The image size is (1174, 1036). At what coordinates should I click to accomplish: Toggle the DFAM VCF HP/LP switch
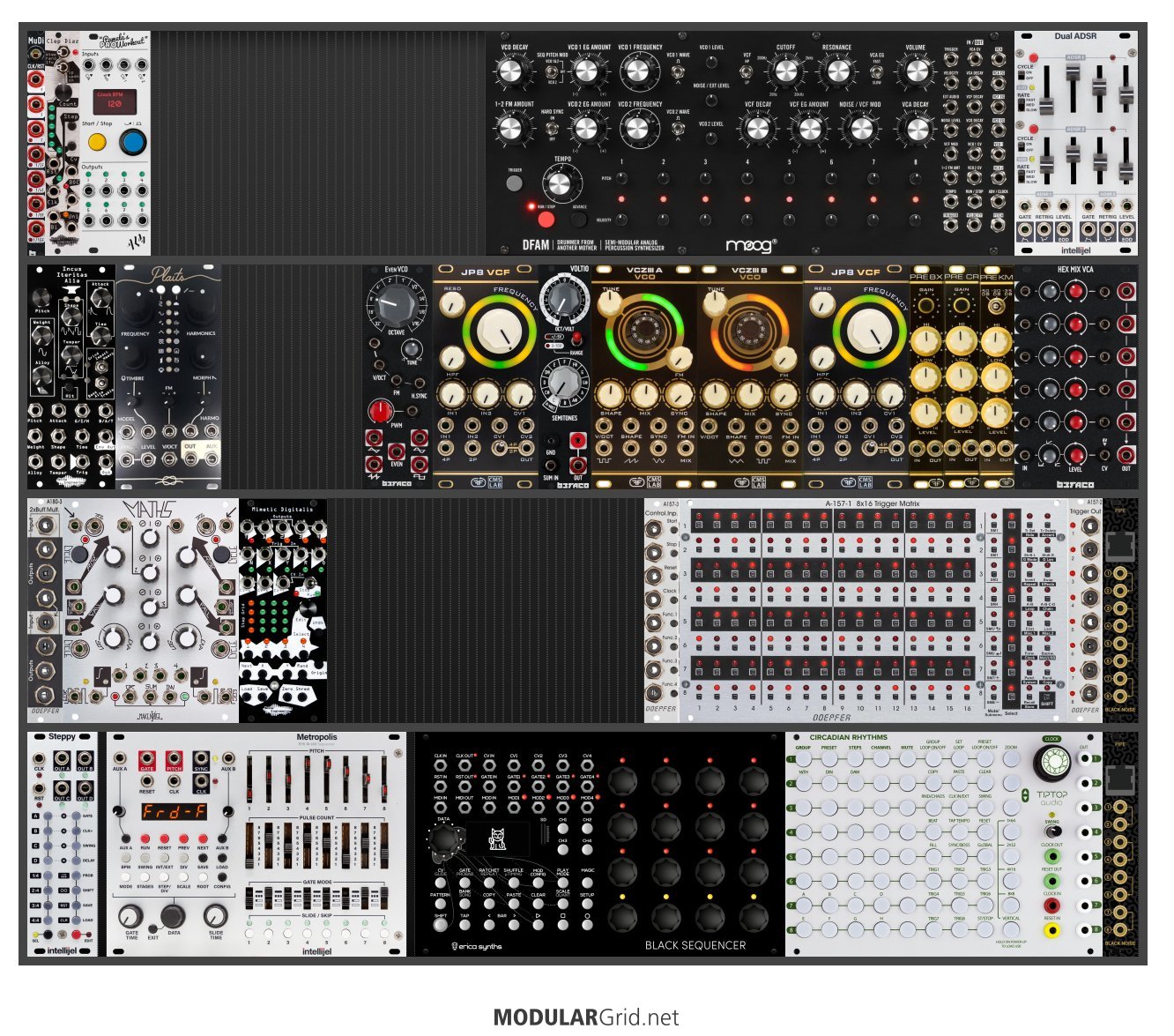coord(748,71)
